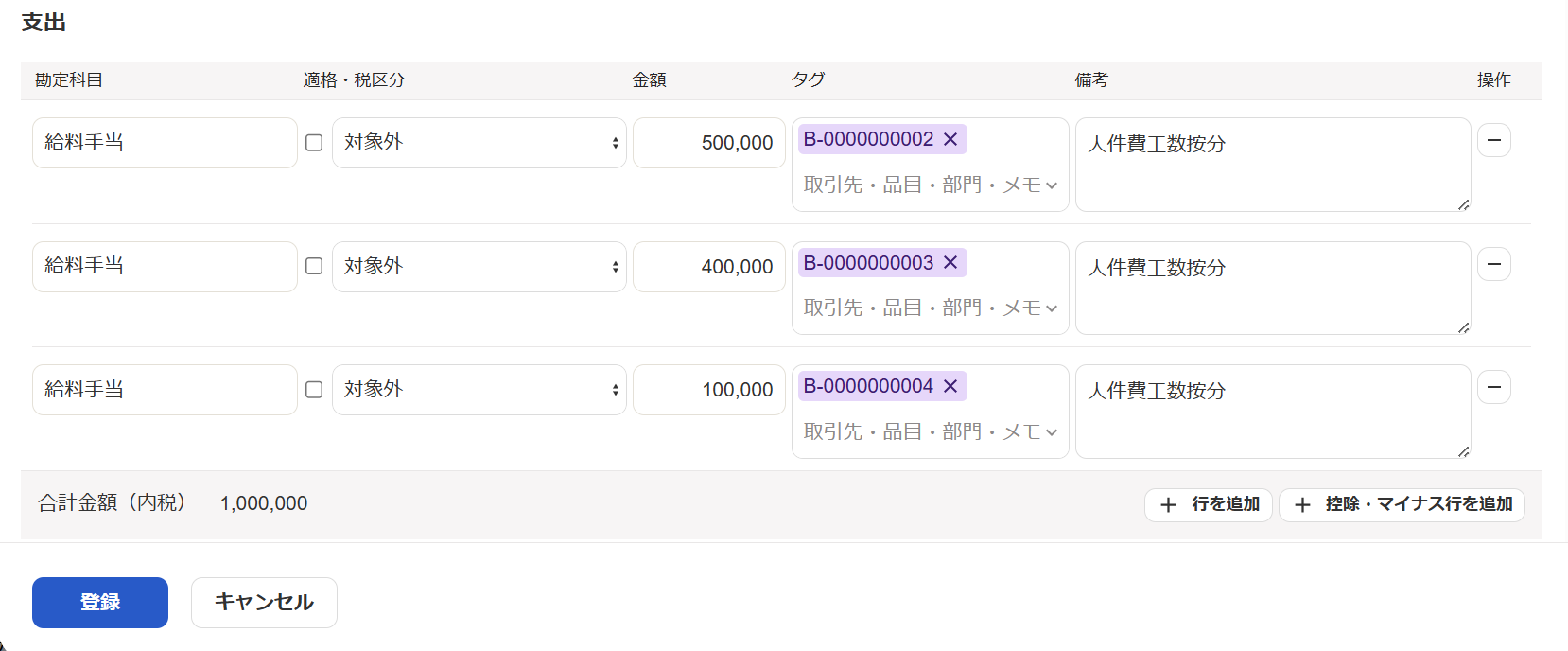Click 人件費工数按分 remarks box in B-0000000002 row
Viewport: 1568px width, 651px height.
1273,165
